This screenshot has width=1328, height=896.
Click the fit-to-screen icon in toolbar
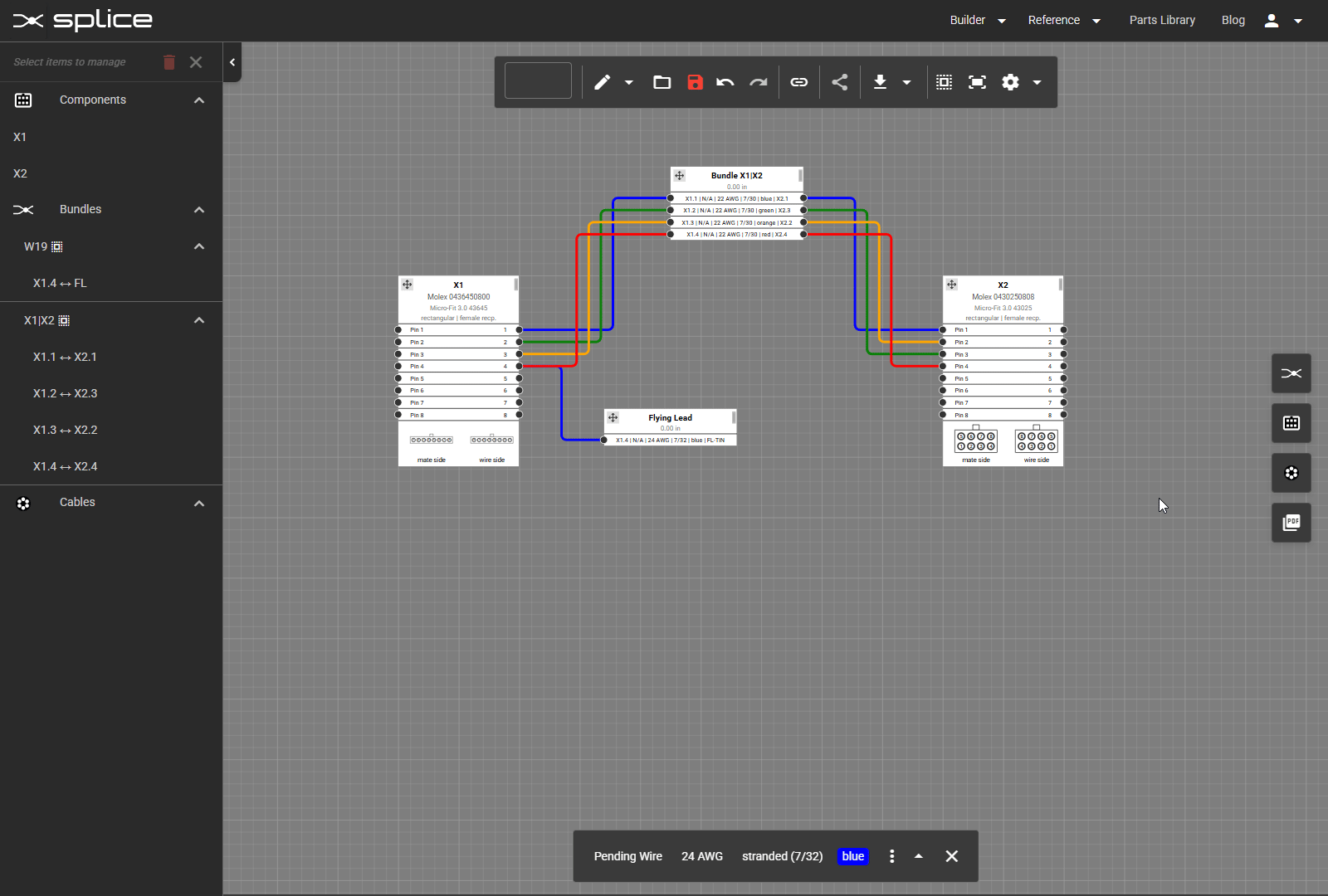[x=977, y=82]
